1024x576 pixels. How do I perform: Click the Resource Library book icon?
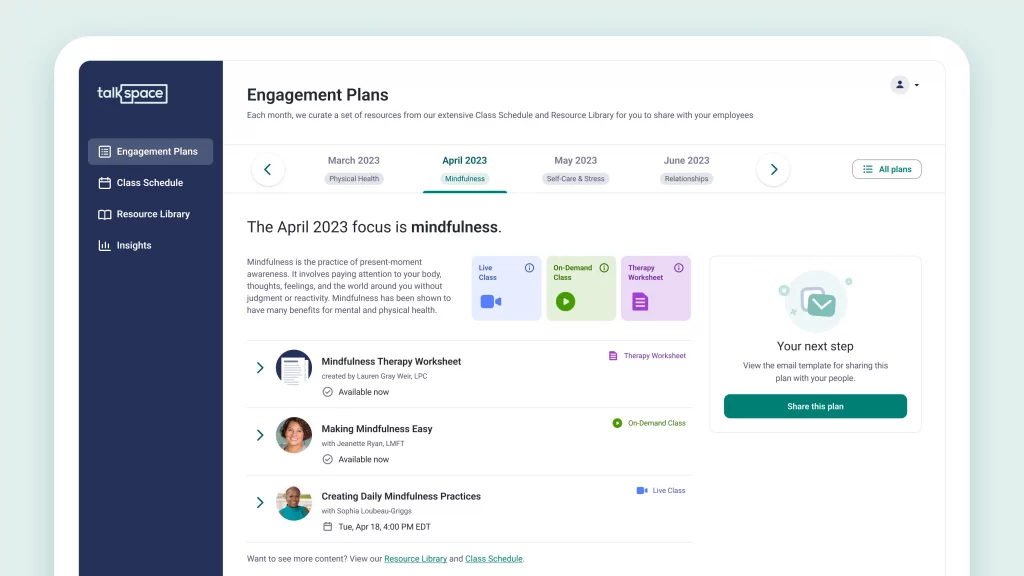[105, 213]
